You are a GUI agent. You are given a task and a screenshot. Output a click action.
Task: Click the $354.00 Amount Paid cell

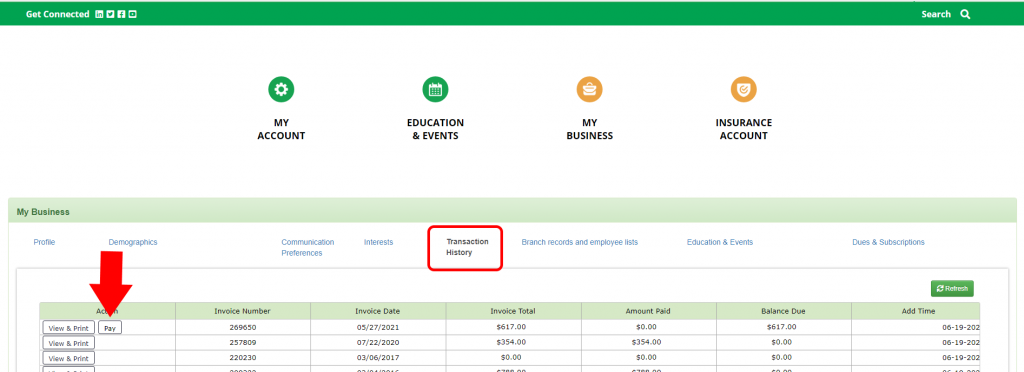pos(648,342)
